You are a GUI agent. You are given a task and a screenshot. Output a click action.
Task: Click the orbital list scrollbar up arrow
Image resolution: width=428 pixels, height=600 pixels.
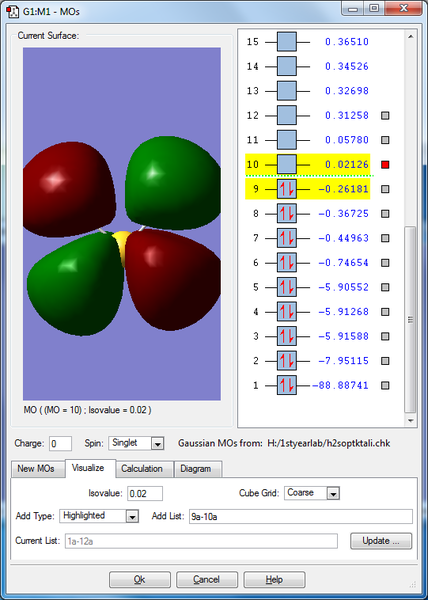coord(410,37)
